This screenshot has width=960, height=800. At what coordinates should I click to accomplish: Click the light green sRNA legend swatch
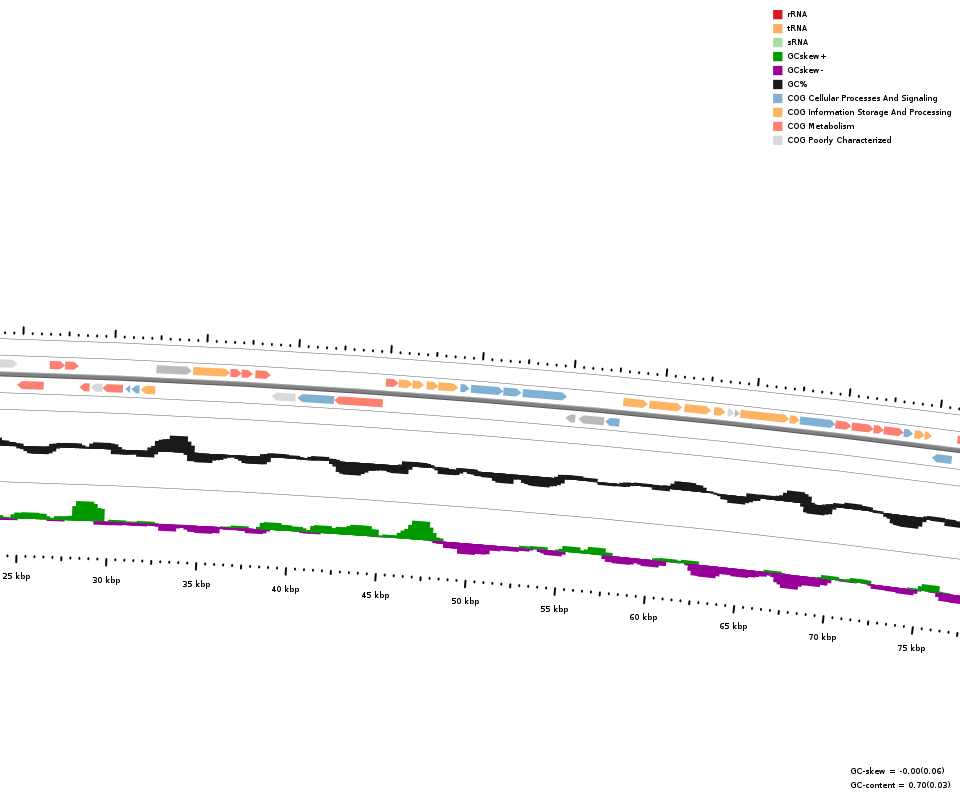pos(778,42)
